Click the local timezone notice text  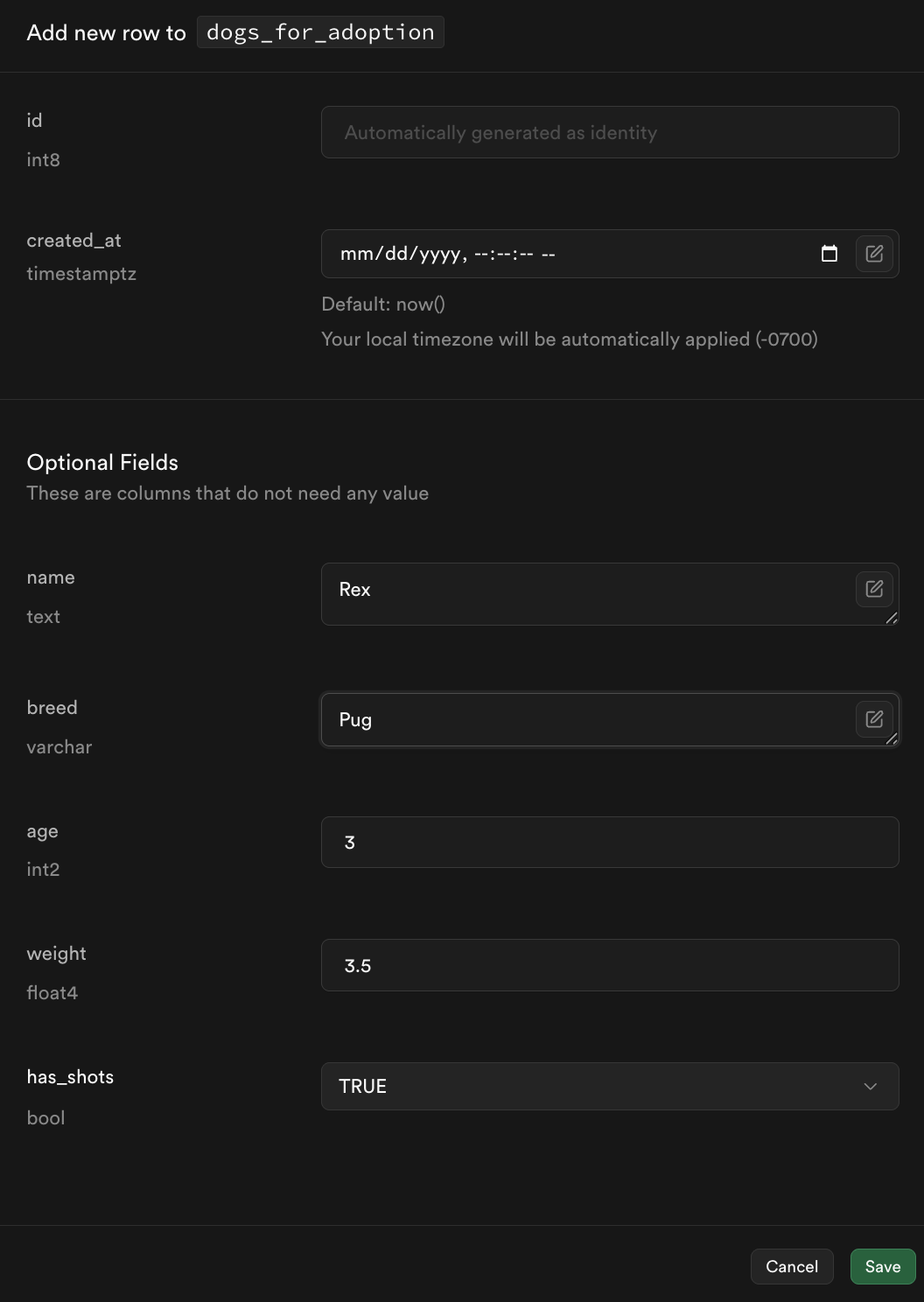pyautogui.click(x=569, y=339)
